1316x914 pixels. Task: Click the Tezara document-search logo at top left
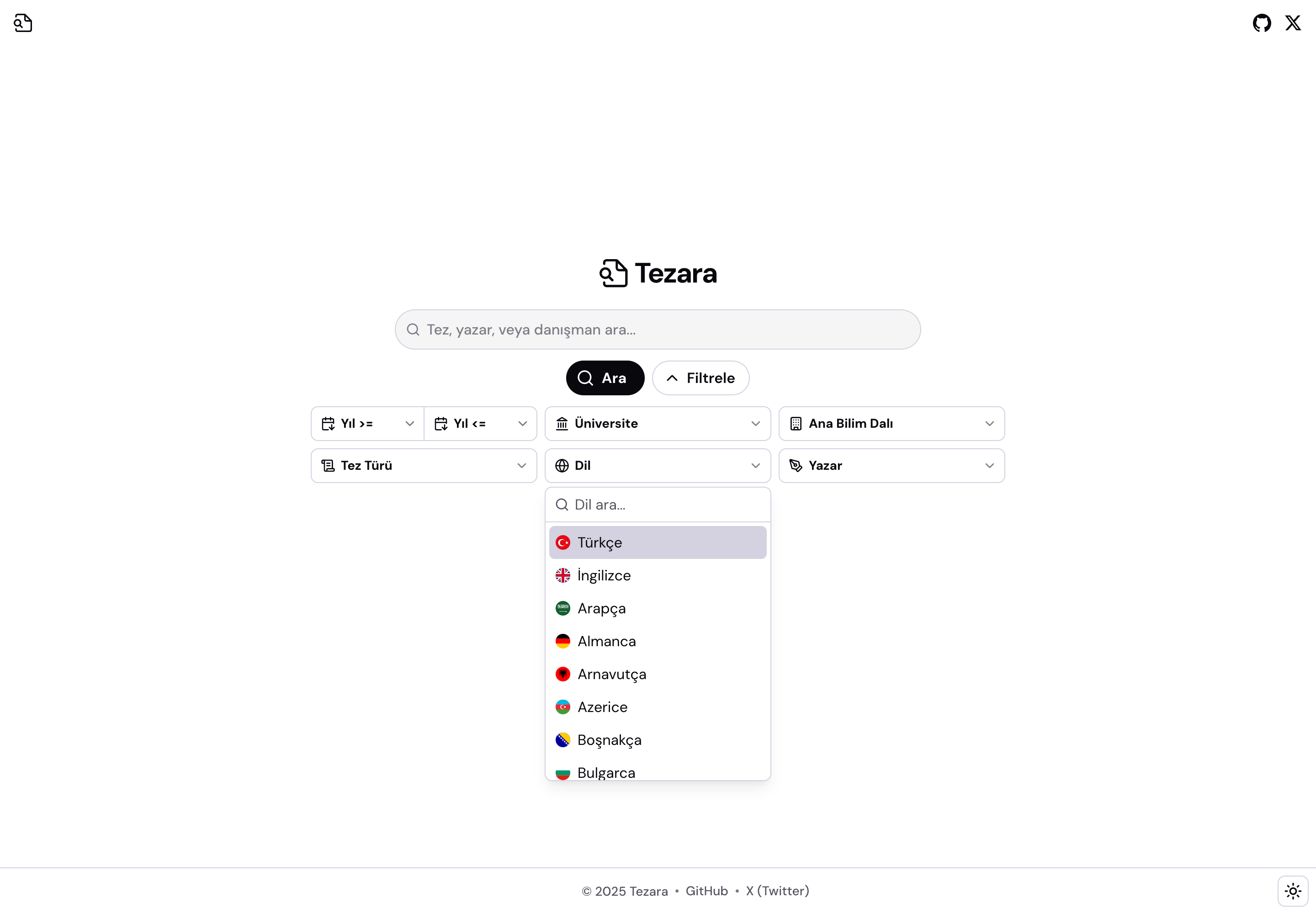tap(23, 23)
